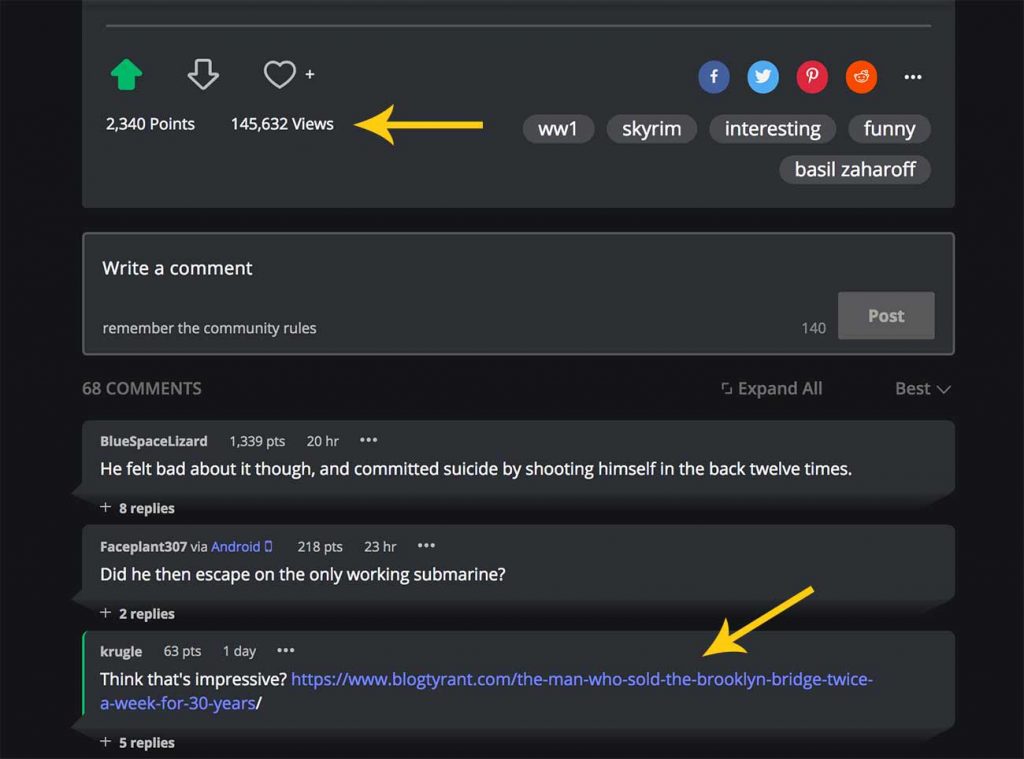This screenshot has width=1024, height=759.
Task: Open options menu for Faceplant307's comment
Action: point(426,546)
